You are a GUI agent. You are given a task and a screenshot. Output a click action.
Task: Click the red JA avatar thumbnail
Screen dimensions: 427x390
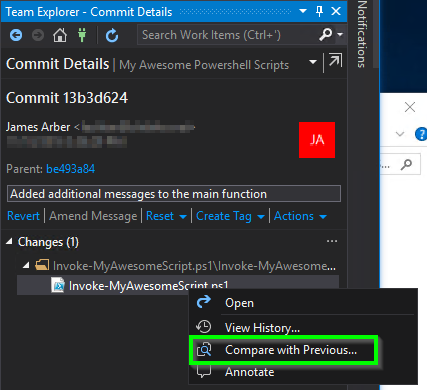[x=317, y=140]
